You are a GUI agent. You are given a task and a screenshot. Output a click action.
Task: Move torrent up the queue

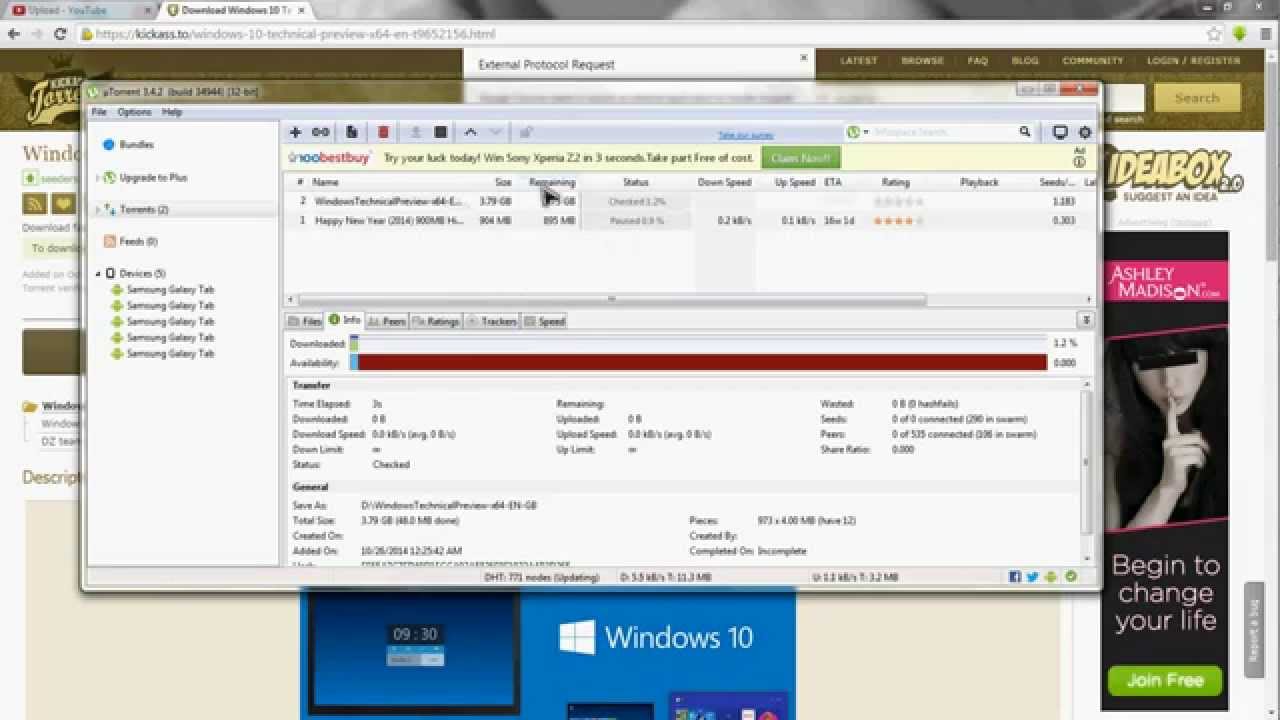click(470, 132)
